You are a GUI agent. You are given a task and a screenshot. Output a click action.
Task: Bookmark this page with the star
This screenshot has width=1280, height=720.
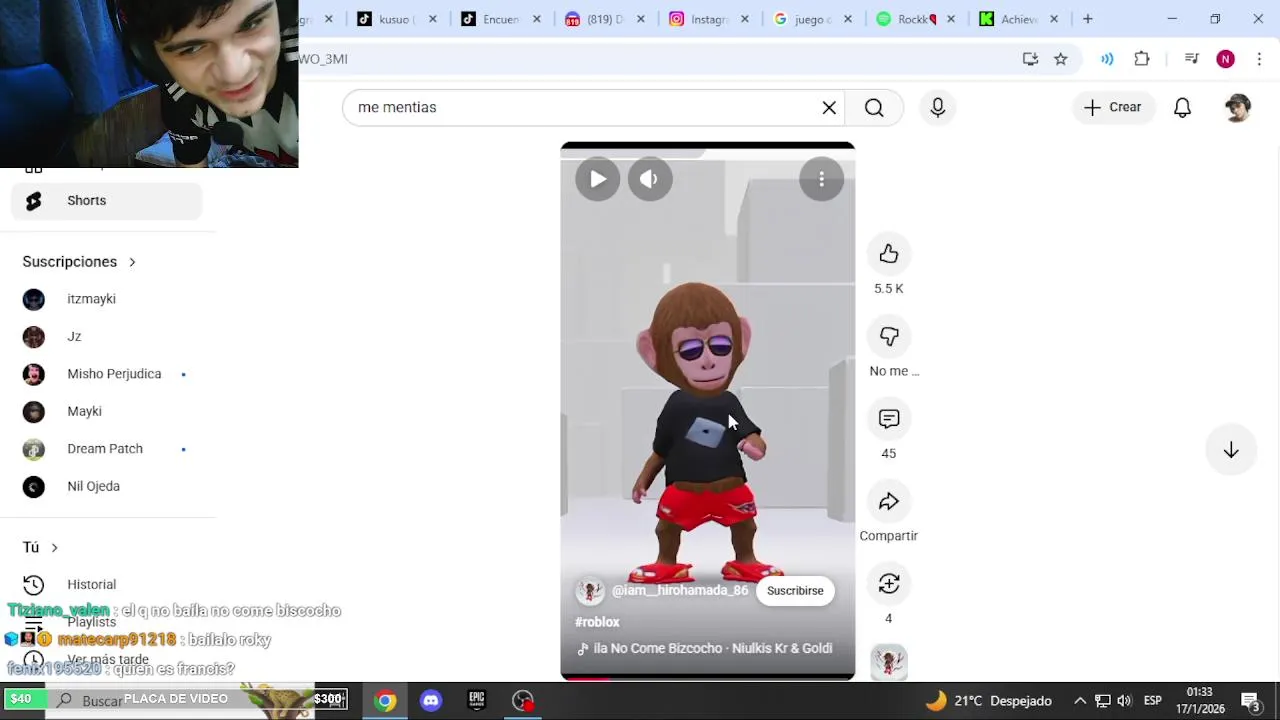(1061, 59)
